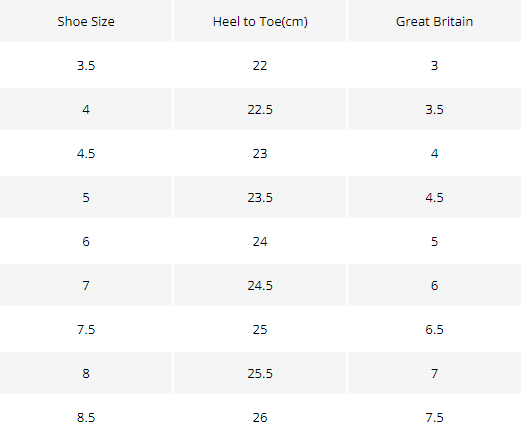Image resolution: width=521 pixels, height=437 pixels.
Task: Click the 25.5 cm length cell
Action: pyautogui.click(x=260, y=373)
